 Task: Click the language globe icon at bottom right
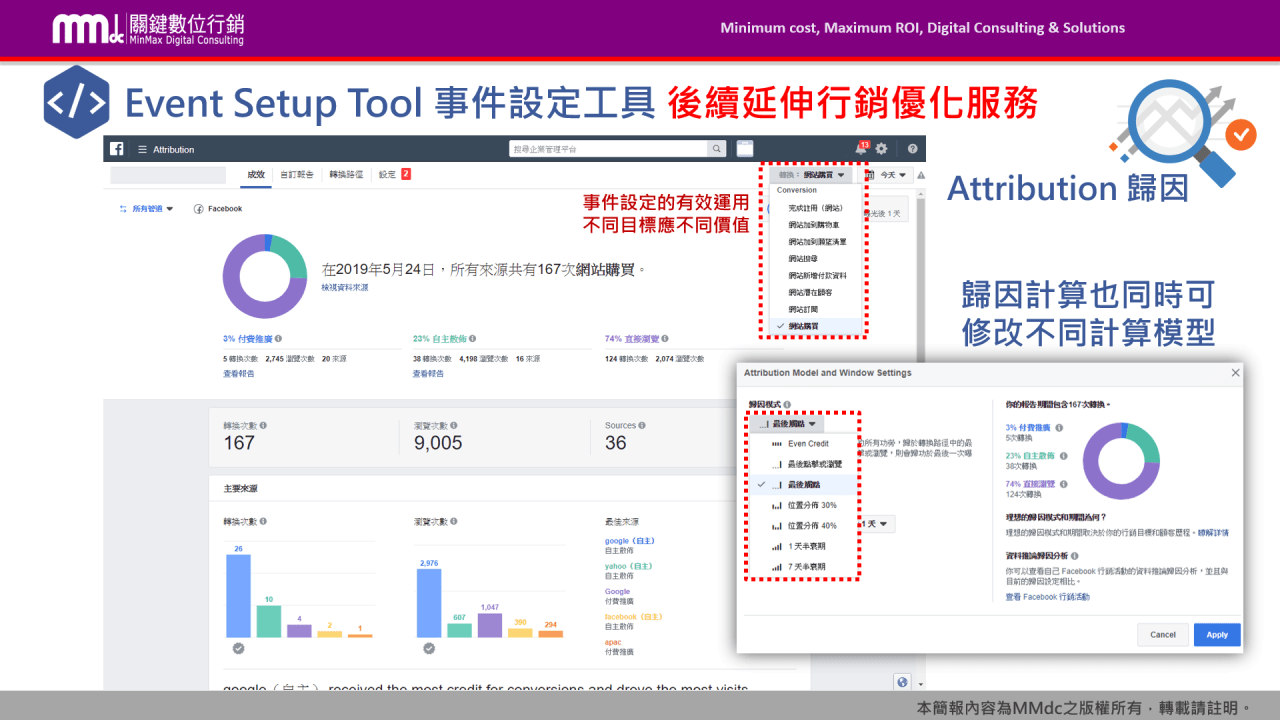(x=901, y=681)
